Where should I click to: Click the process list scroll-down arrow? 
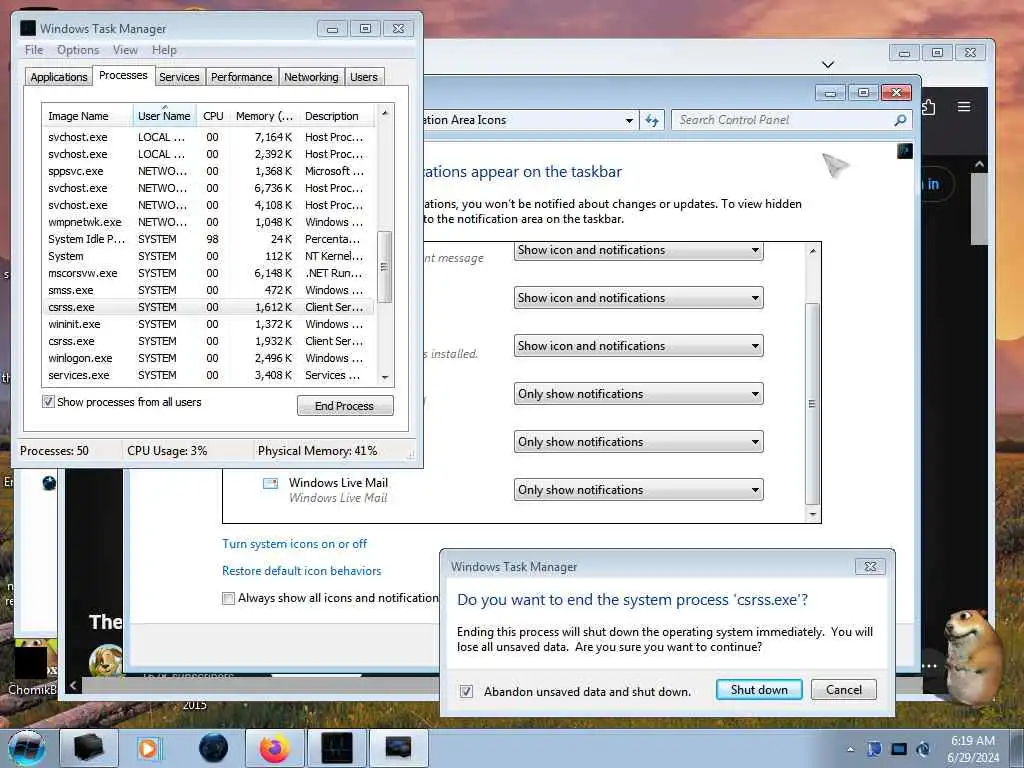[x=385, y=377]
